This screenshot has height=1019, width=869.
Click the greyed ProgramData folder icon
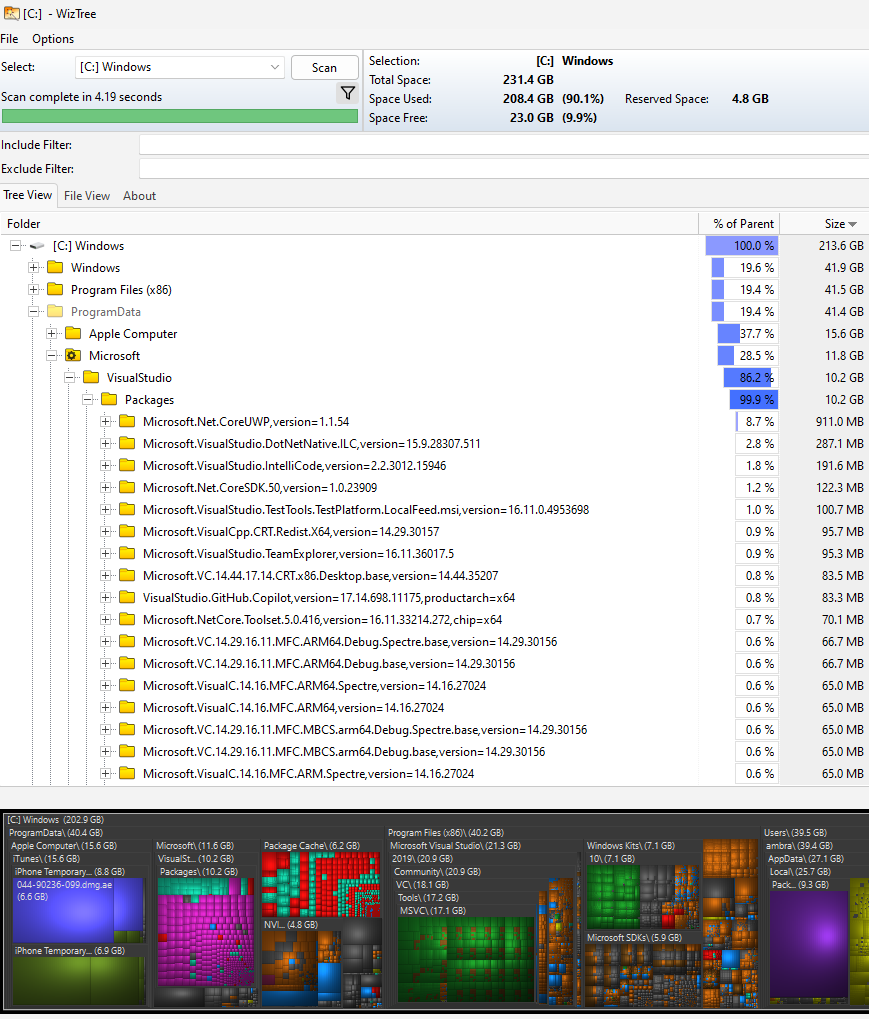(55, 311)
